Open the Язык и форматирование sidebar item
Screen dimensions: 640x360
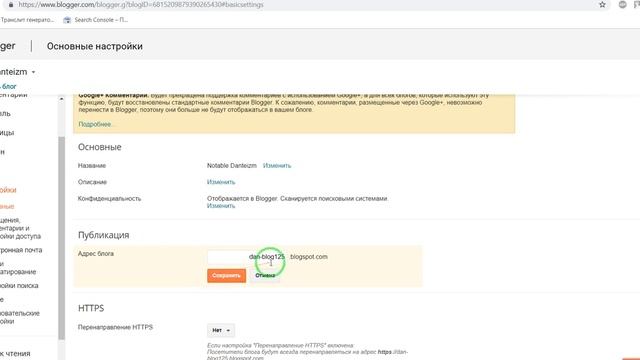(x=18, y=268)
